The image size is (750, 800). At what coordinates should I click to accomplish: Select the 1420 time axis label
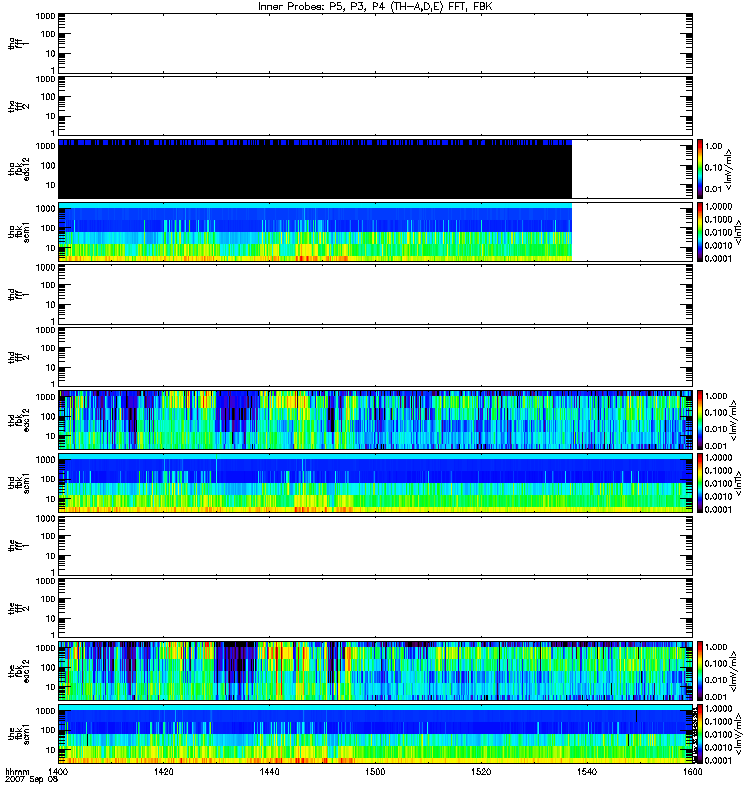click(x=163, y=771)
